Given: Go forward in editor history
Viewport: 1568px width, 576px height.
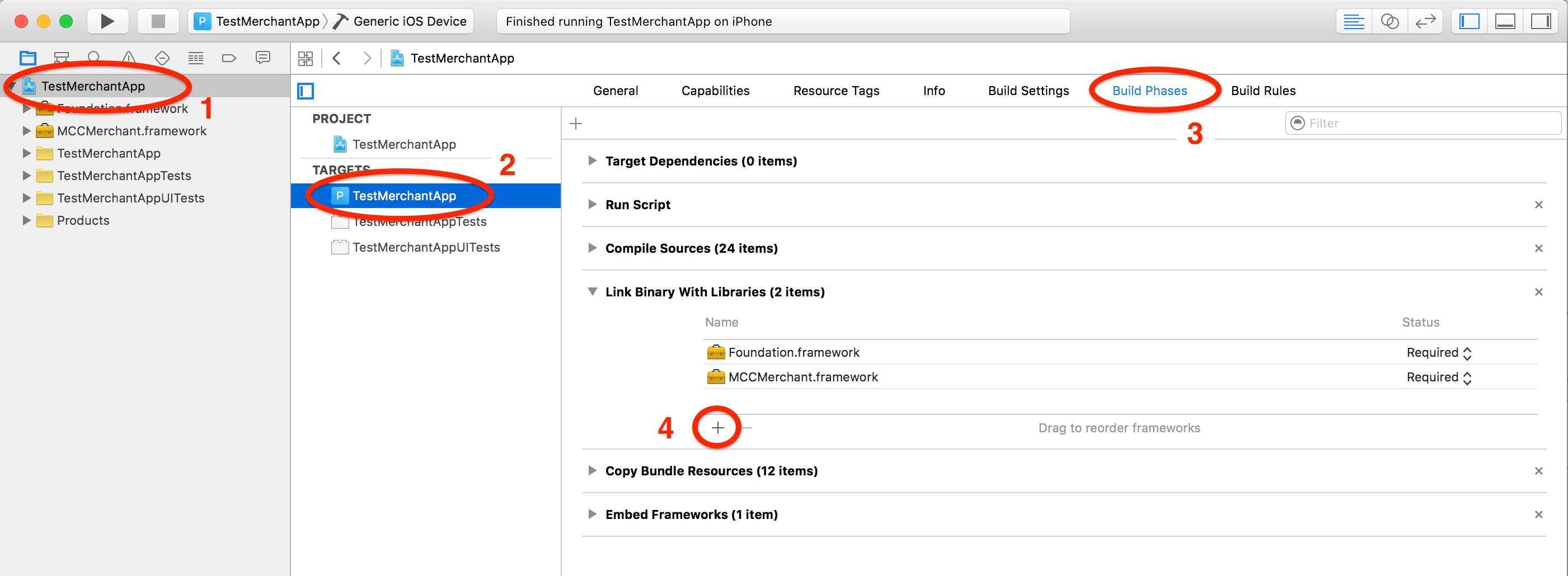Looking at the screenshot, I should pyautogui.click(x=367, y=58).
